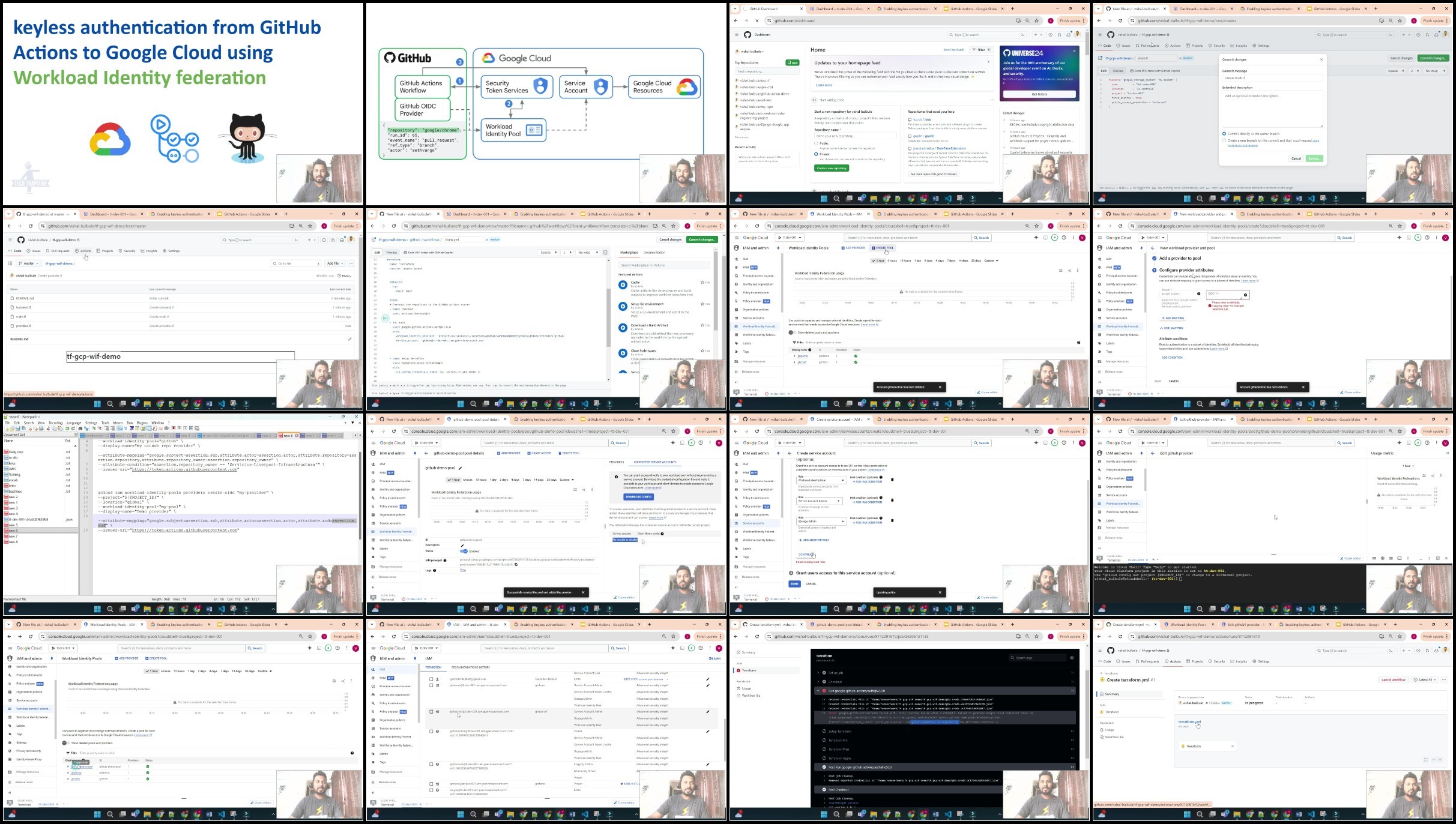The width and height of the screenshot is (1456, 824).
Task: Click the README.md edit pencil icon
Action: click(x=349, y=339)
